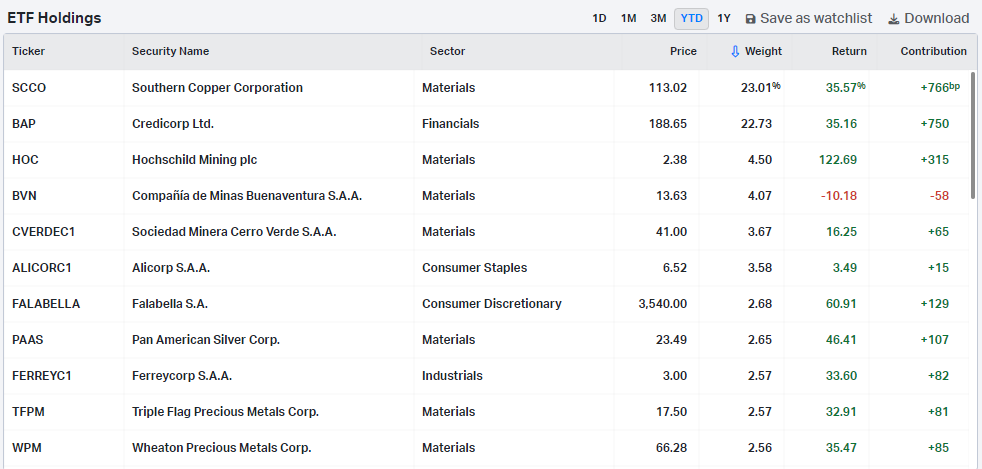Click price 188.65
The image size is (982, 469).
tap(668, 124)
